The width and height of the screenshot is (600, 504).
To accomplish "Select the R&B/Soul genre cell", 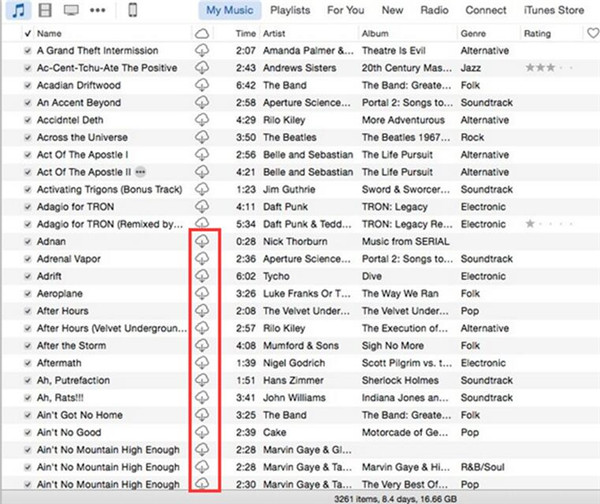I will [x=483, y=467].
